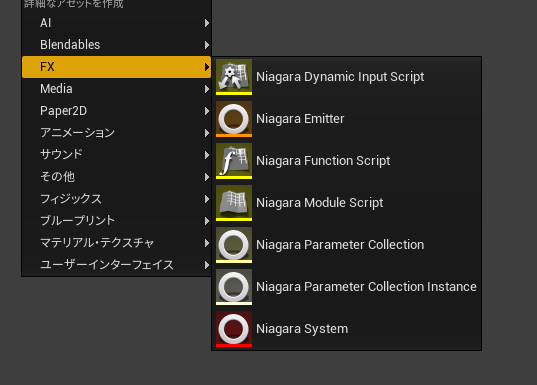Open the その他 category
The width and height of the screenshot is (537, 385).
116,177
